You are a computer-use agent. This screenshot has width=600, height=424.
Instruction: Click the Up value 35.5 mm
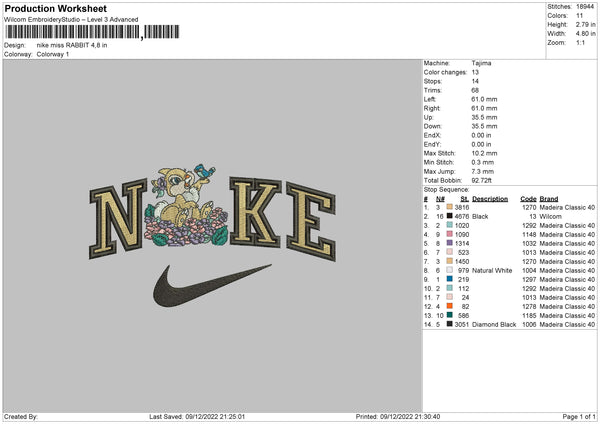pos(484,117)
